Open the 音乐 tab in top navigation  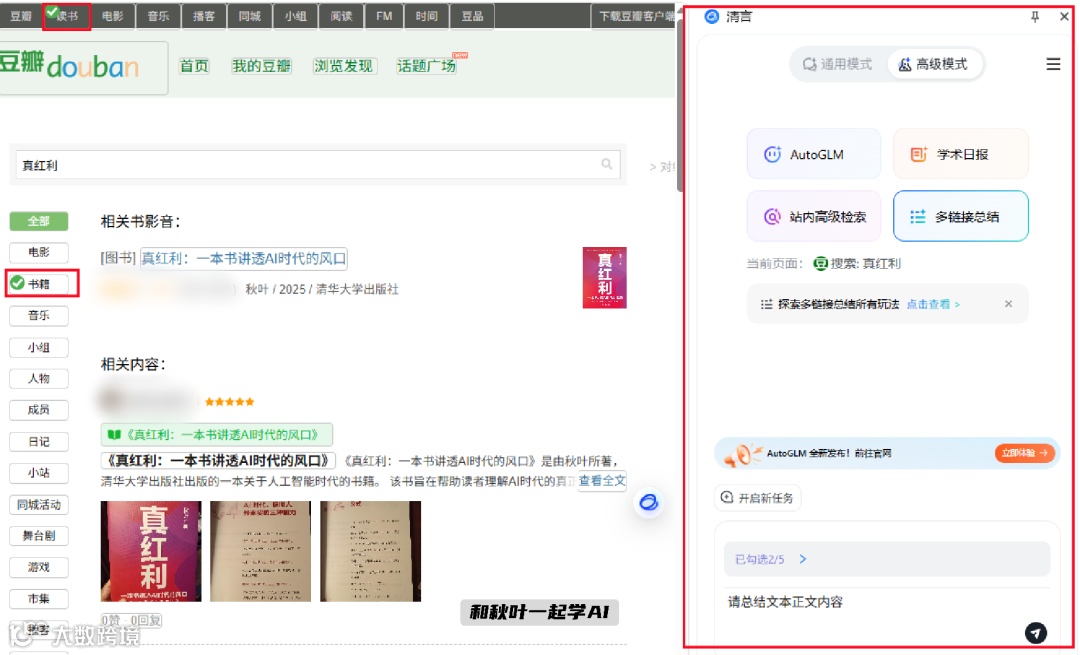158,17
